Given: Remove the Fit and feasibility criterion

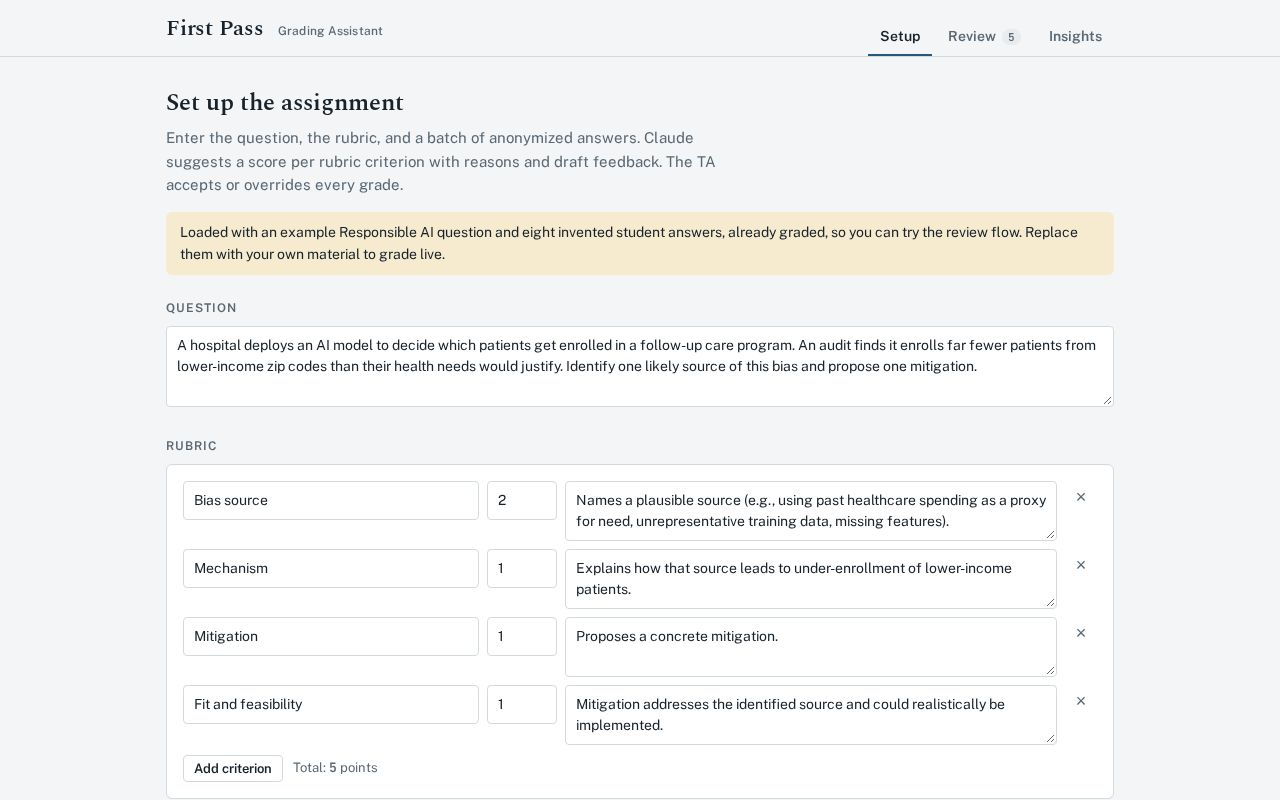Looking at the screenshot, I should (x=1081, y=701).
